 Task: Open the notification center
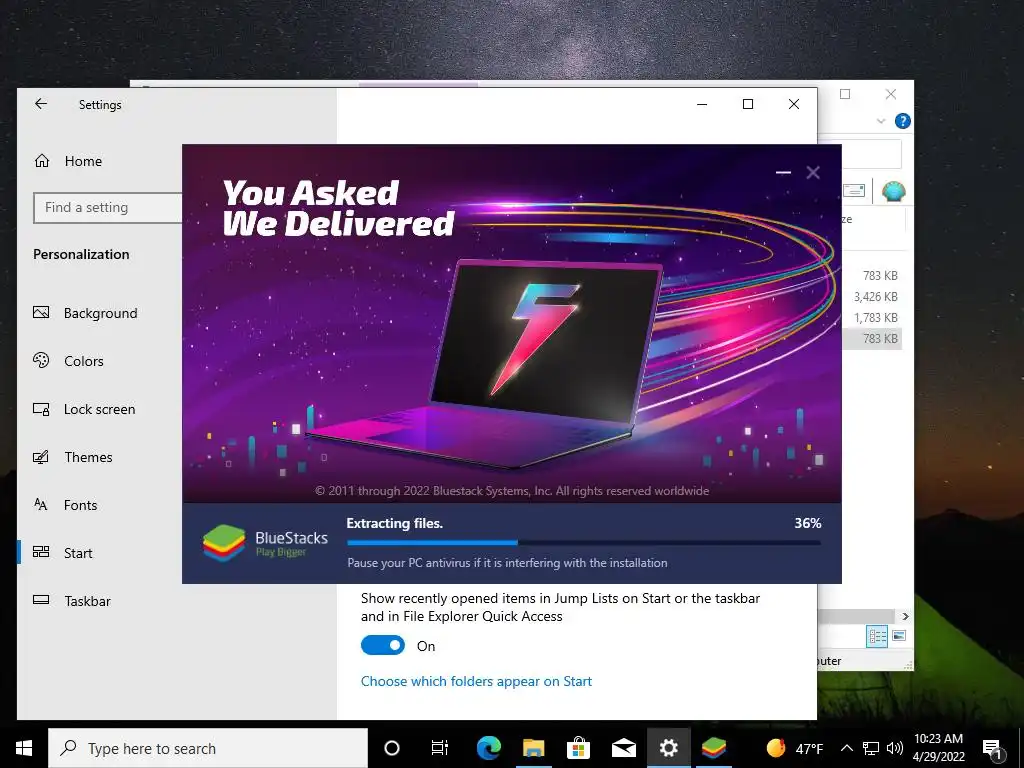pos(993,749)
